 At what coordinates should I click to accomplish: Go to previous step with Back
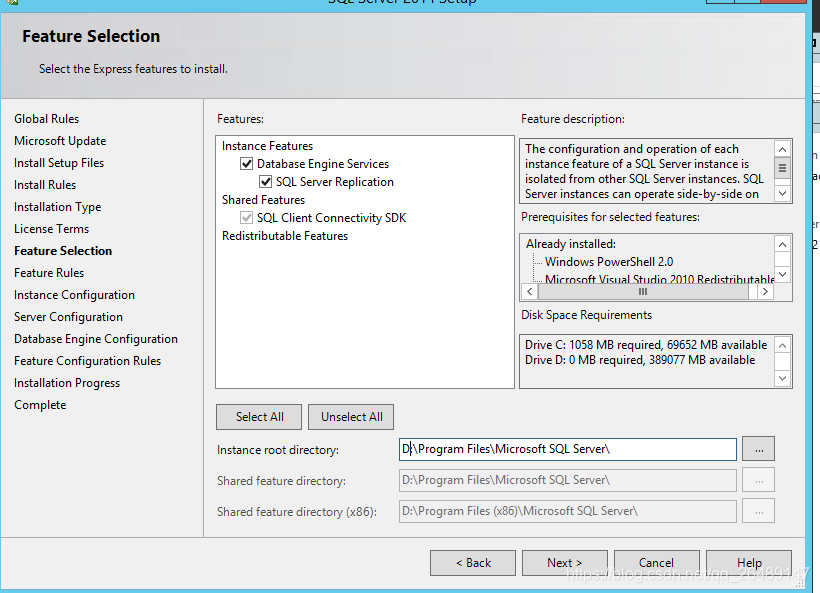coord(473,563)
